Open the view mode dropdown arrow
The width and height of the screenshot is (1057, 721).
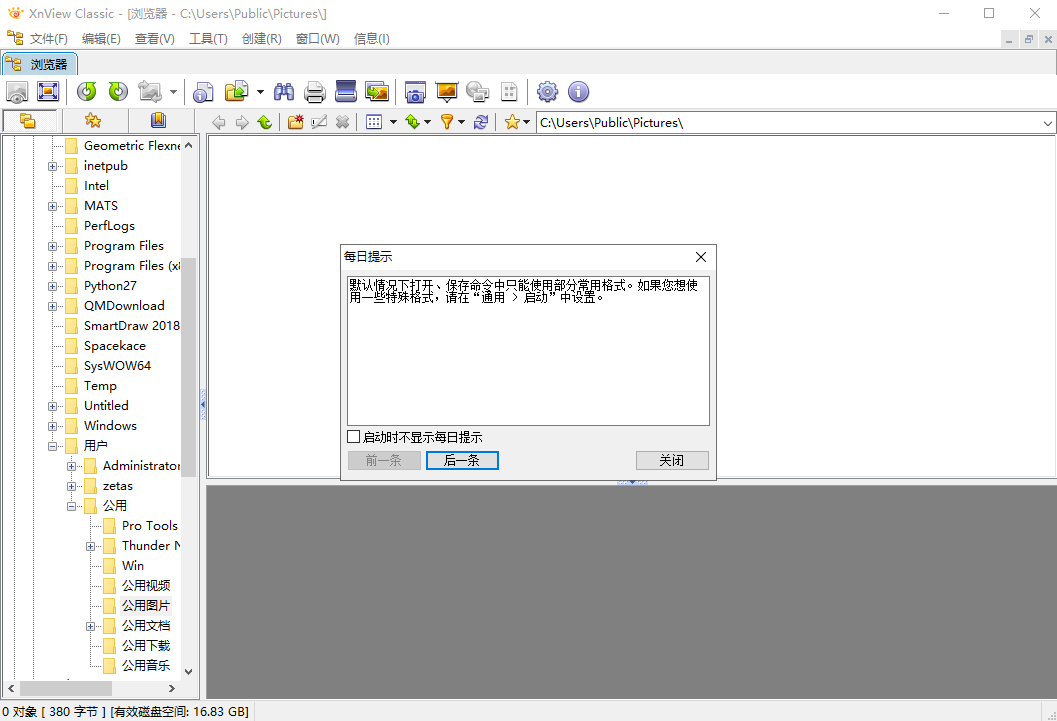coord(393,122)
